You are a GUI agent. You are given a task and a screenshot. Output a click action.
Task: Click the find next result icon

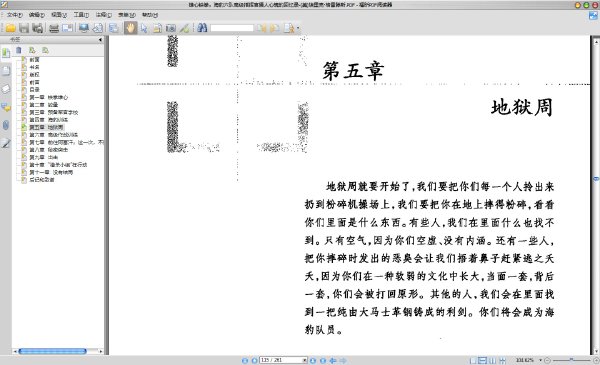pos(274,28)
